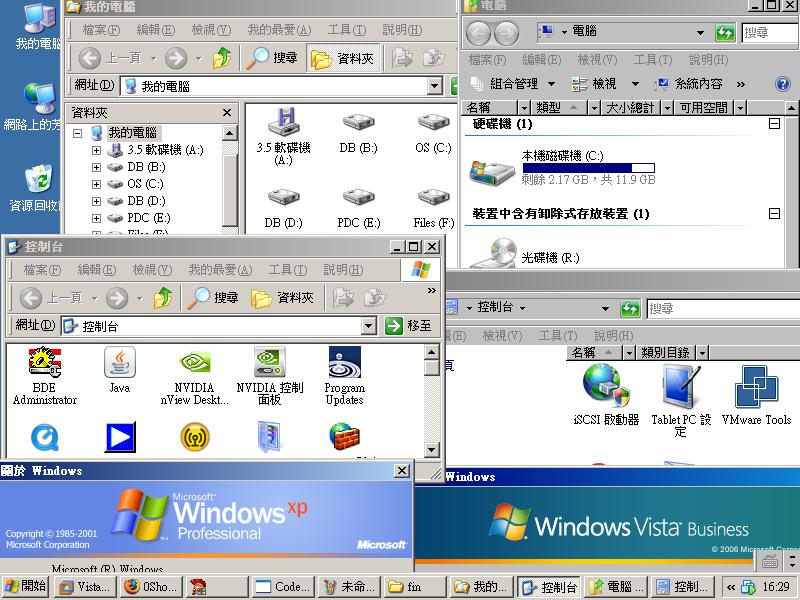This screenshot has height=600, width=800.
Task: Collapse 我的電腦 root tree node
Action: (x=78, y=133)
